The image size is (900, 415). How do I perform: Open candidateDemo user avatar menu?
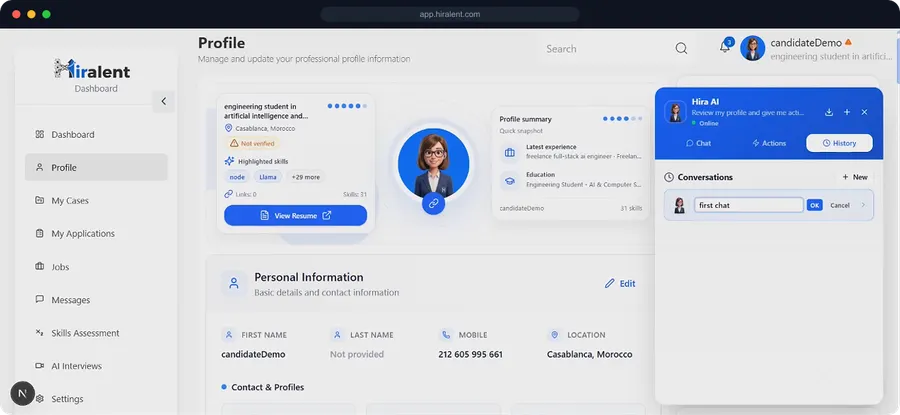pyautogui.click(x=752, y=48)
